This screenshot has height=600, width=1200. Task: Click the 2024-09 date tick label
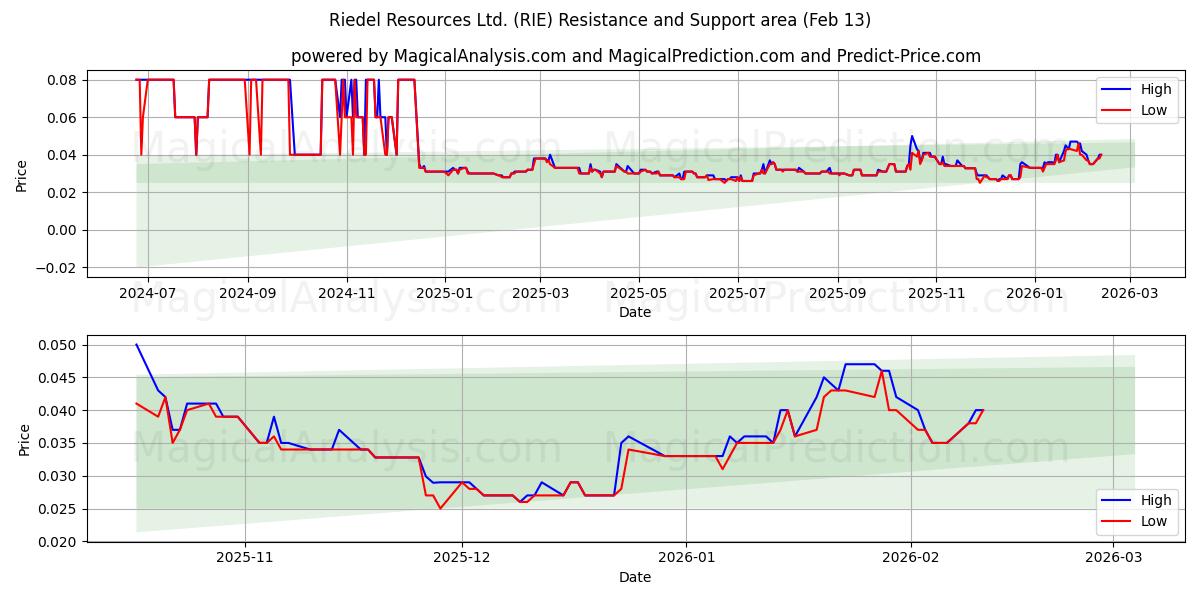point(248,295)
